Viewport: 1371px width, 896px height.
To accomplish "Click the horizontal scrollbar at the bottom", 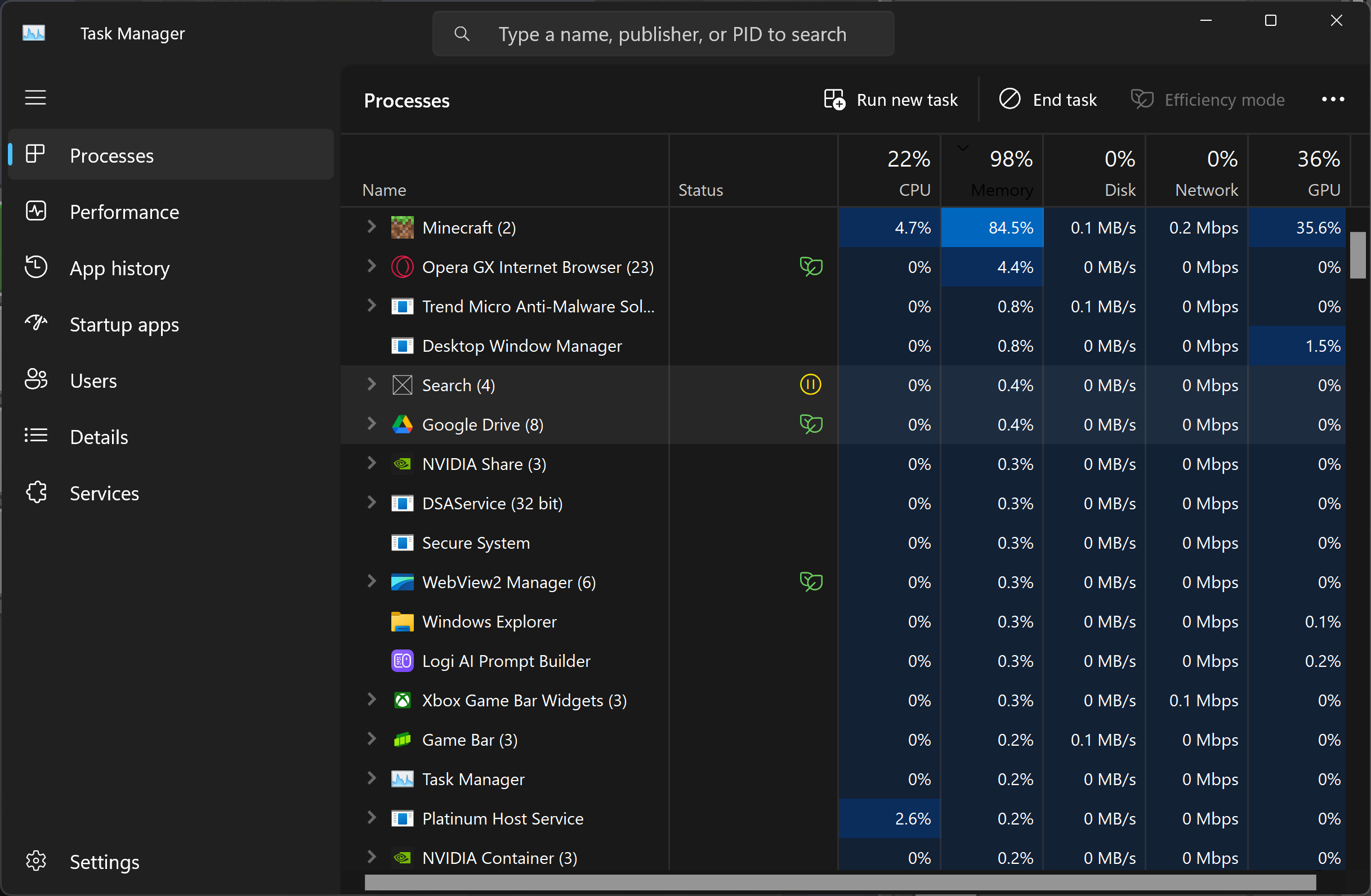I will [840, 882].
